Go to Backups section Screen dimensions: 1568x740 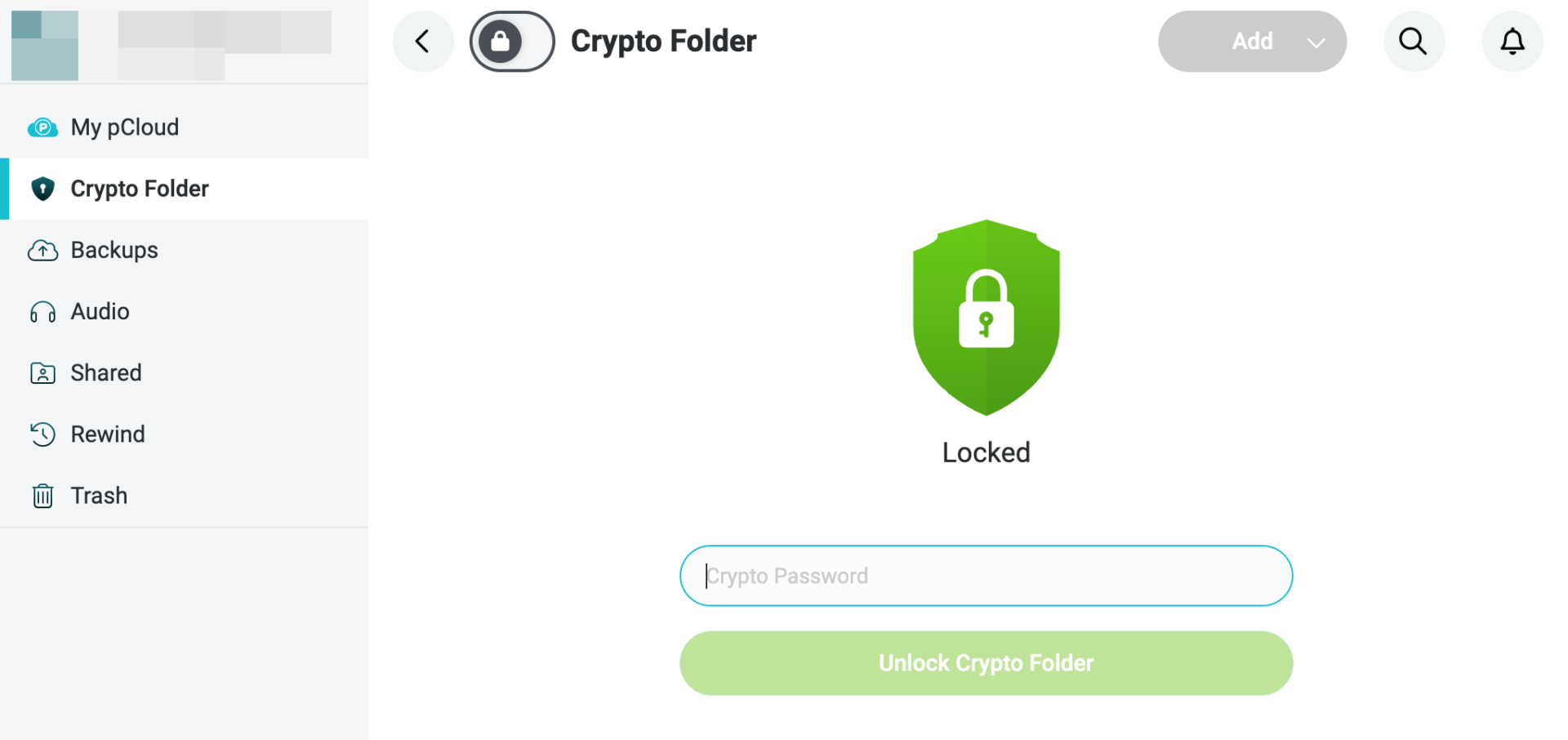click(x=114, y=250)
